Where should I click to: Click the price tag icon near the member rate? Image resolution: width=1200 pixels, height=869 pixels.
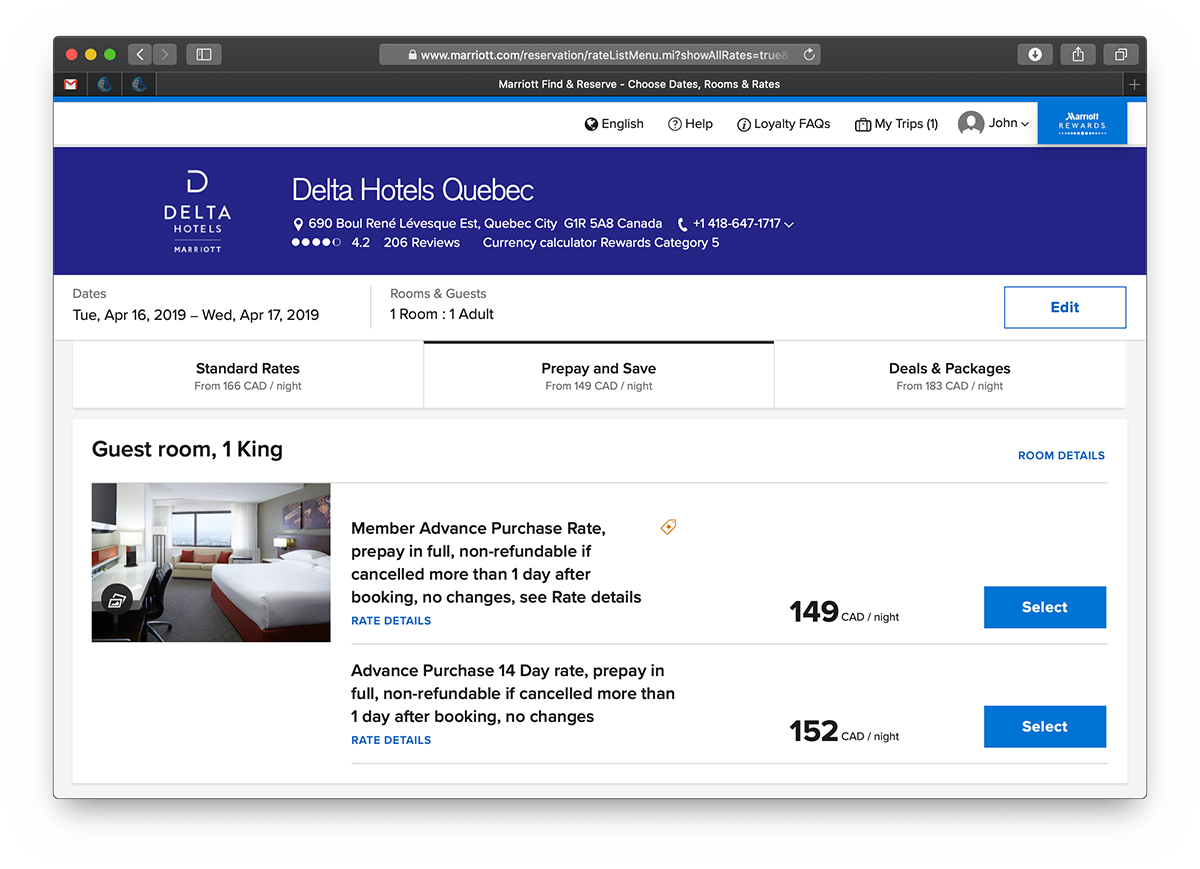tap(667, 527)
